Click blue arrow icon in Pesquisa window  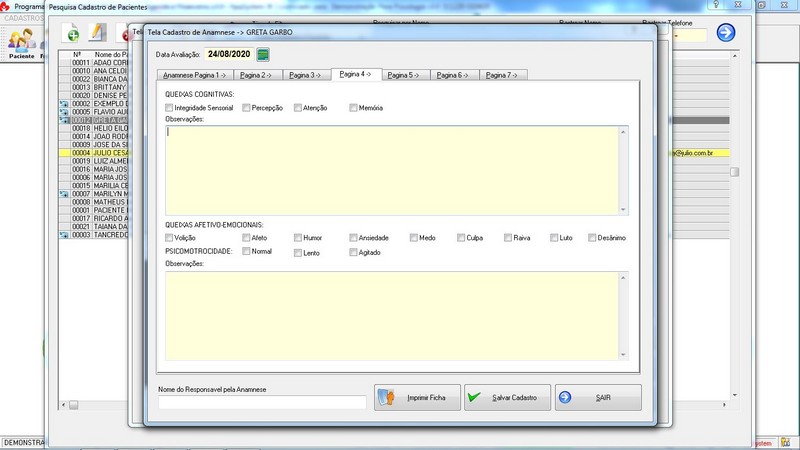[726, 33]
